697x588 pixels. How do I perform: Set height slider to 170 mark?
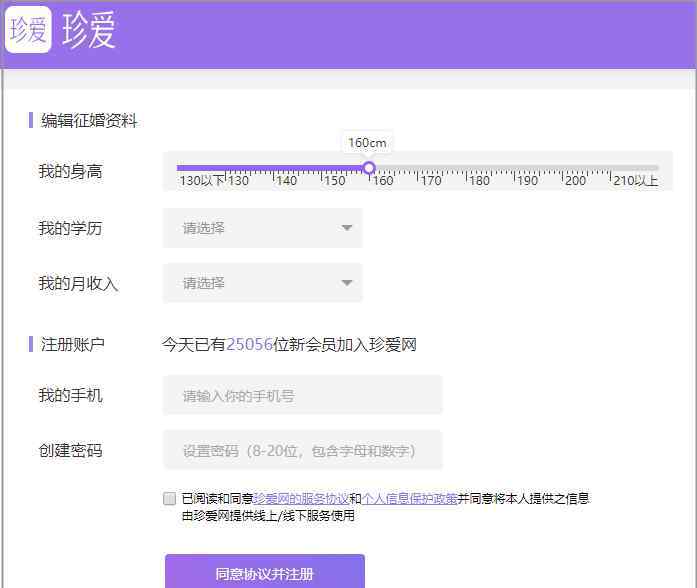click(x=417, y=168)
